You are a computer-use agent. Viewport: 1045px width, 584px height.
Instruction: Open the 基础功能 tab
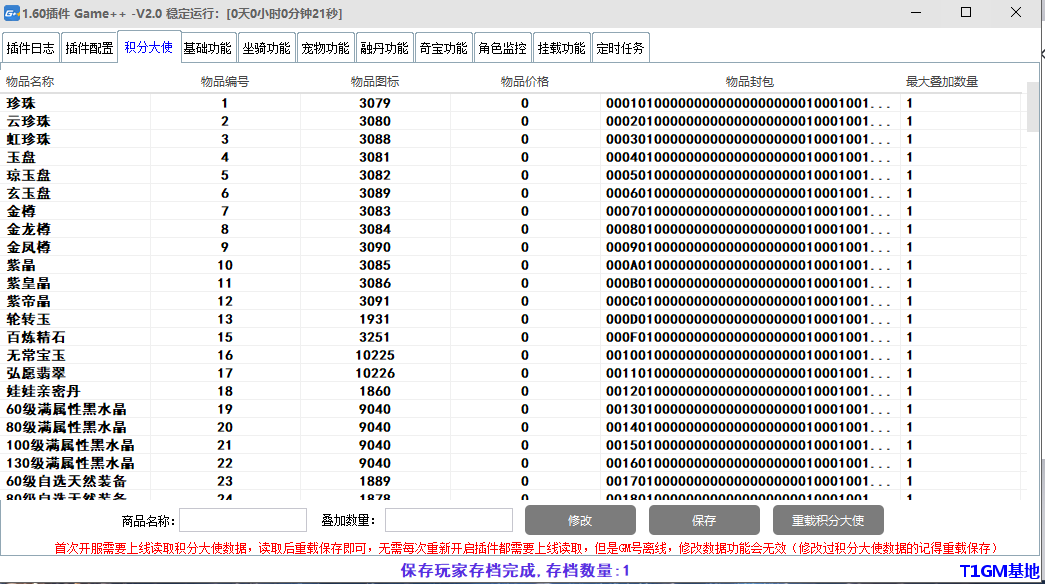(207, 48)
